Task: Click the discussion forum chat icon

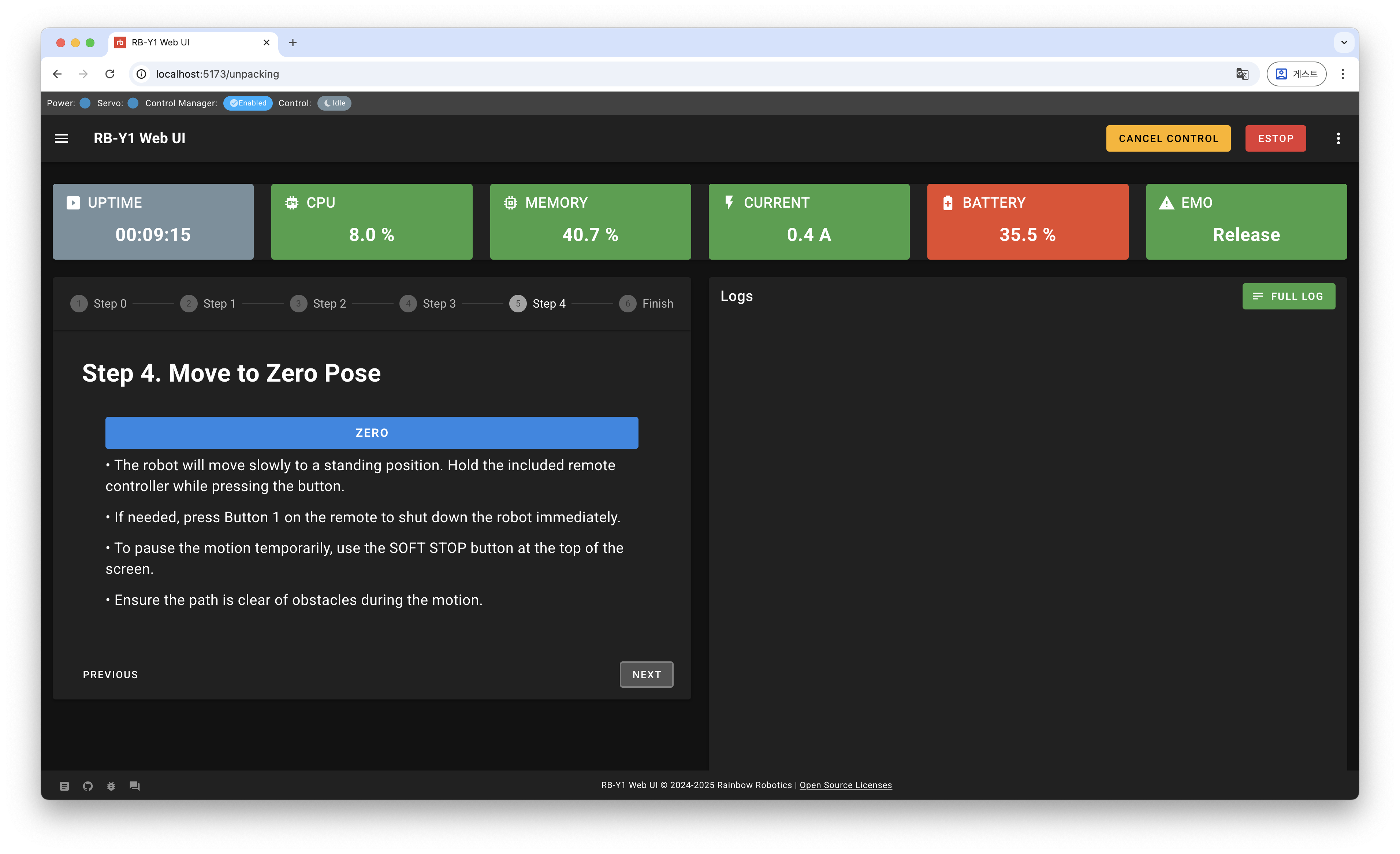Action: tap(135, 786)
